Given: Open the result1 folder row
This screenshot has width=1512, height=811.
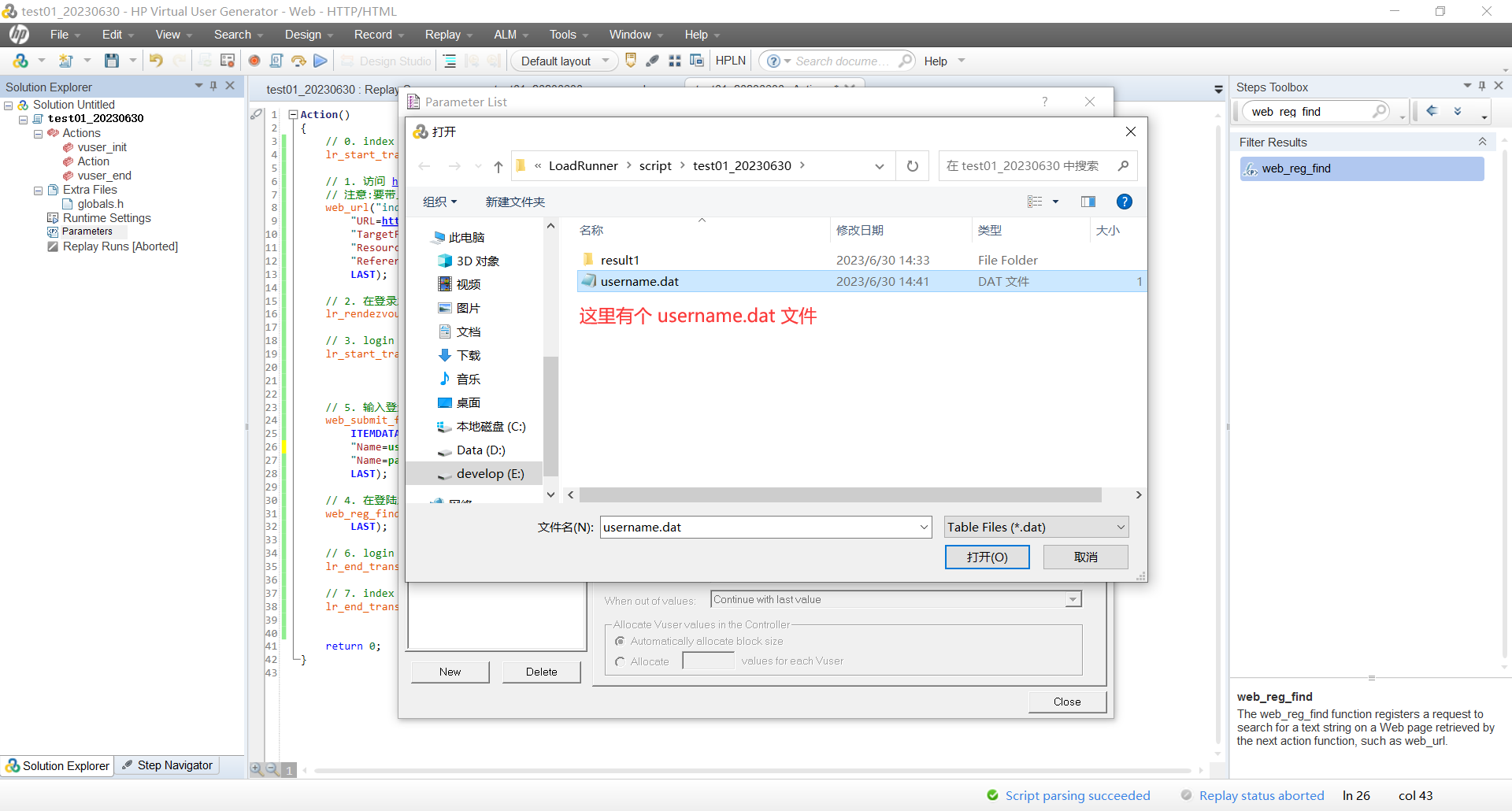Looking at the screenshot, I should point(862,260).
